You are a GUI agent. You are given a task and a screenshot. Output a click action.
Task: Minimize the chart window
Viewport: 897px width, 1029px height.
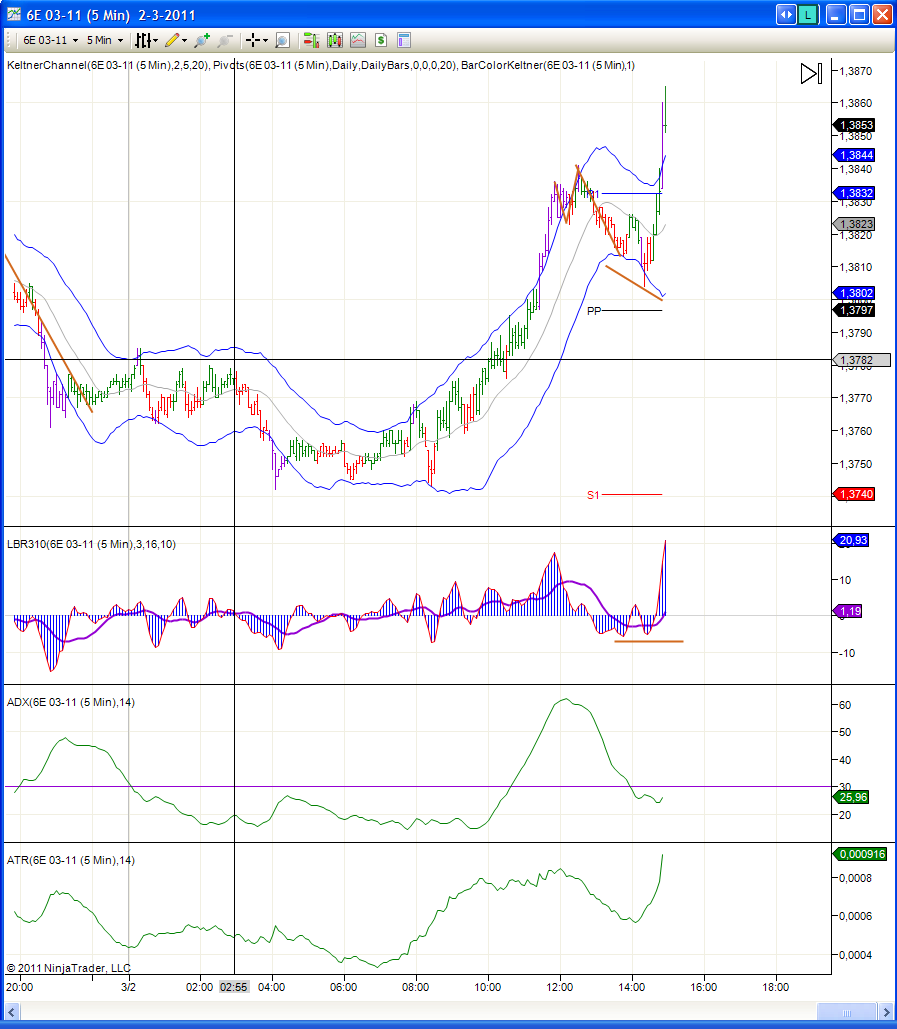click(835, 14)
